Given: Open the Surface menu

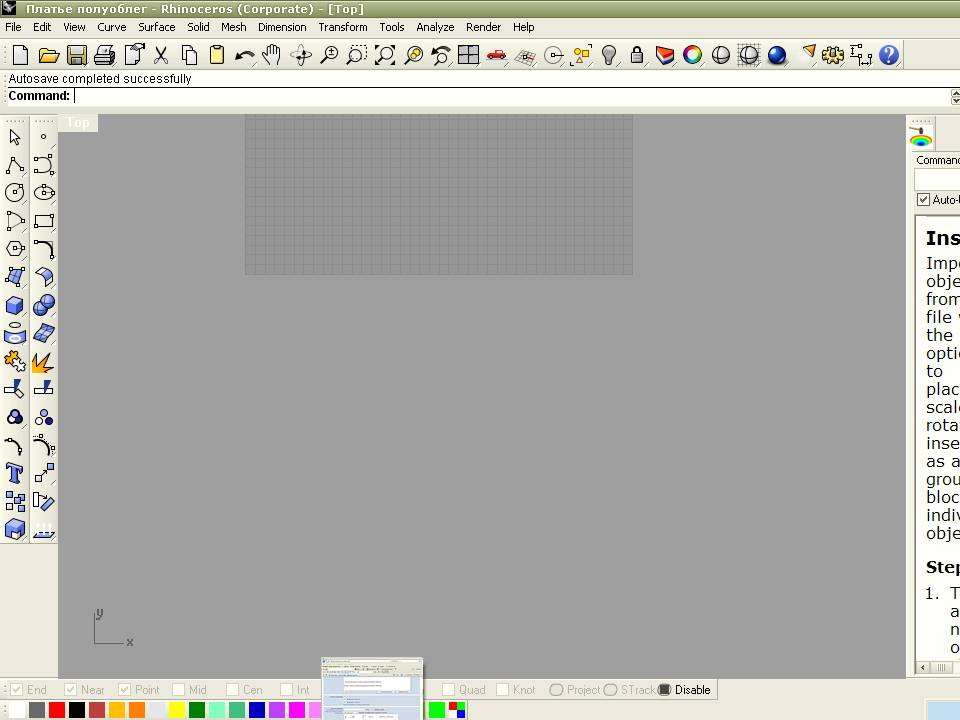Looking at the screenshot, I should (157, 27).
